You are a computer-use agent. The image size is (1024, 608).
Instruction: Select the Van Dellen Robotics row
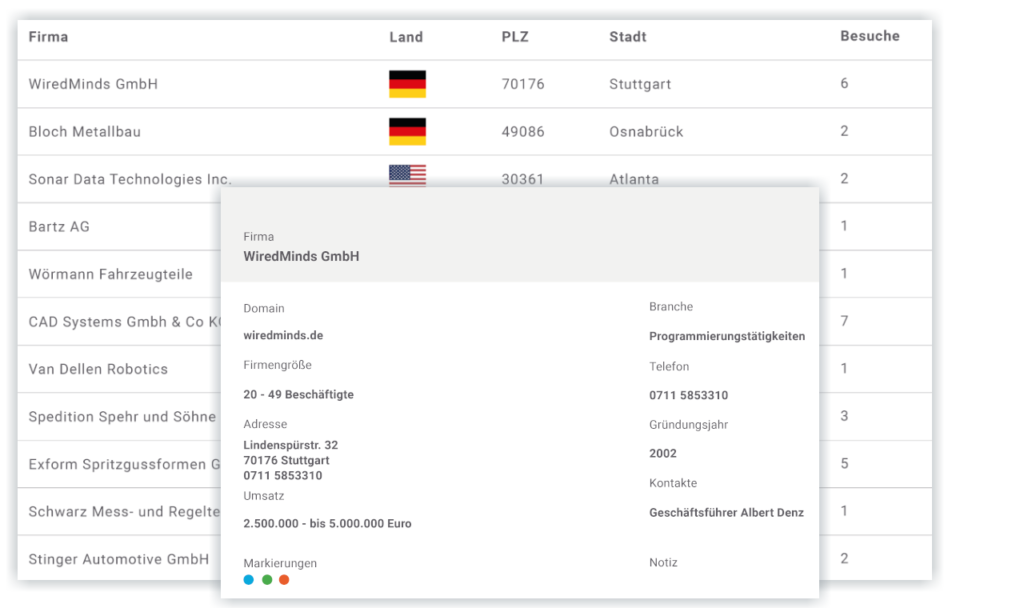(x=119, y=369)
